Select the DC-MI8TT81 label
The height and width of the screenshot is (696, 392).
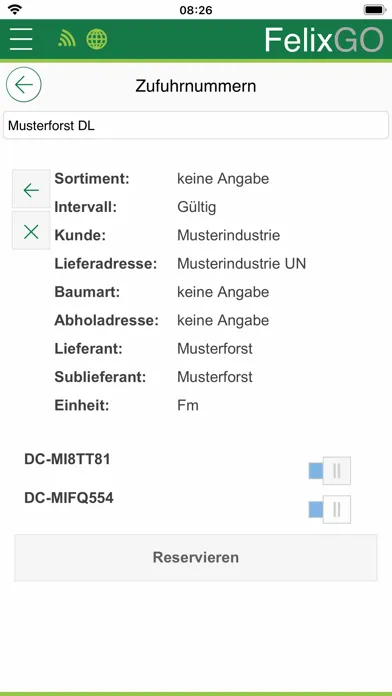pos(67,459)
